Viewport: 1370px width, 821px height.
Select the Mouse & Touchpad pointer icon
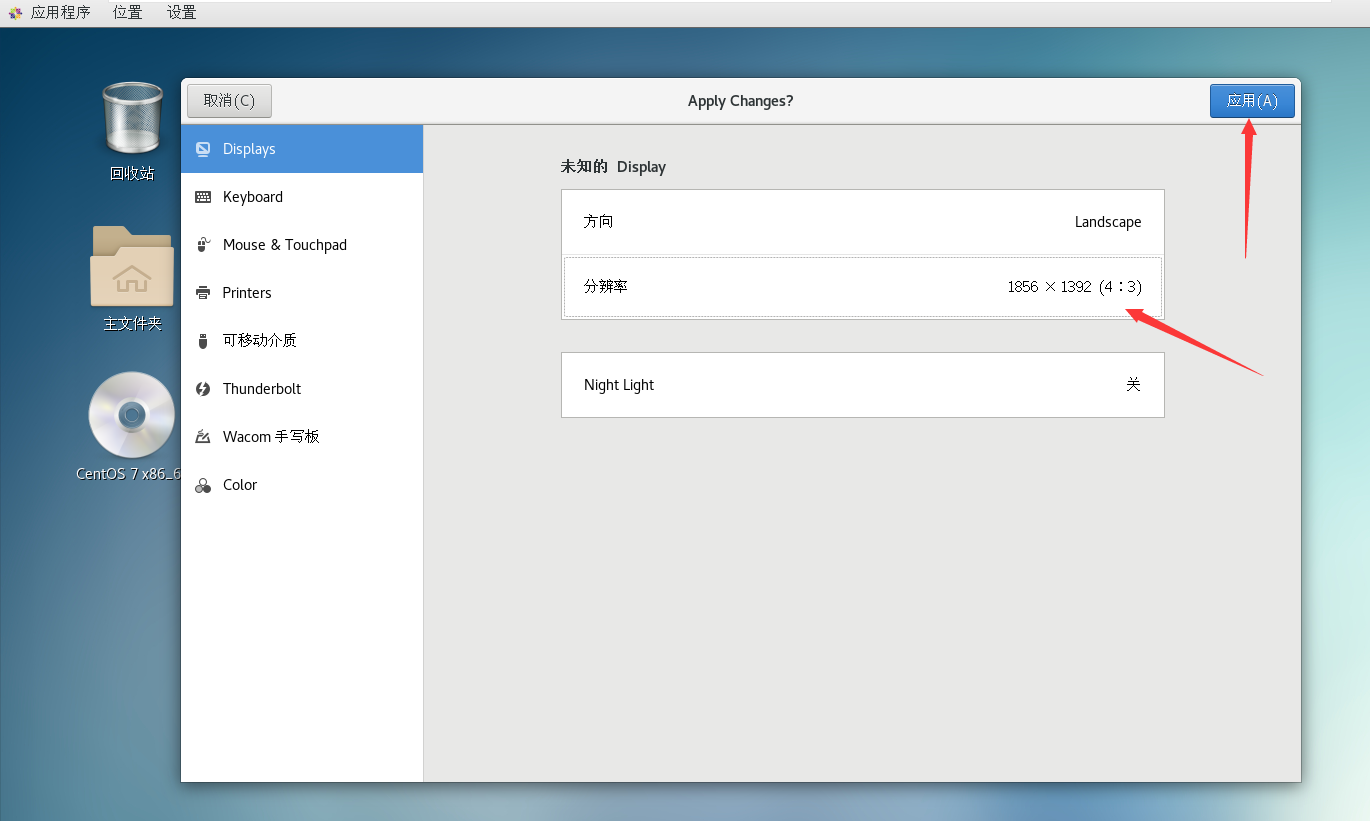tap(203, 244)
